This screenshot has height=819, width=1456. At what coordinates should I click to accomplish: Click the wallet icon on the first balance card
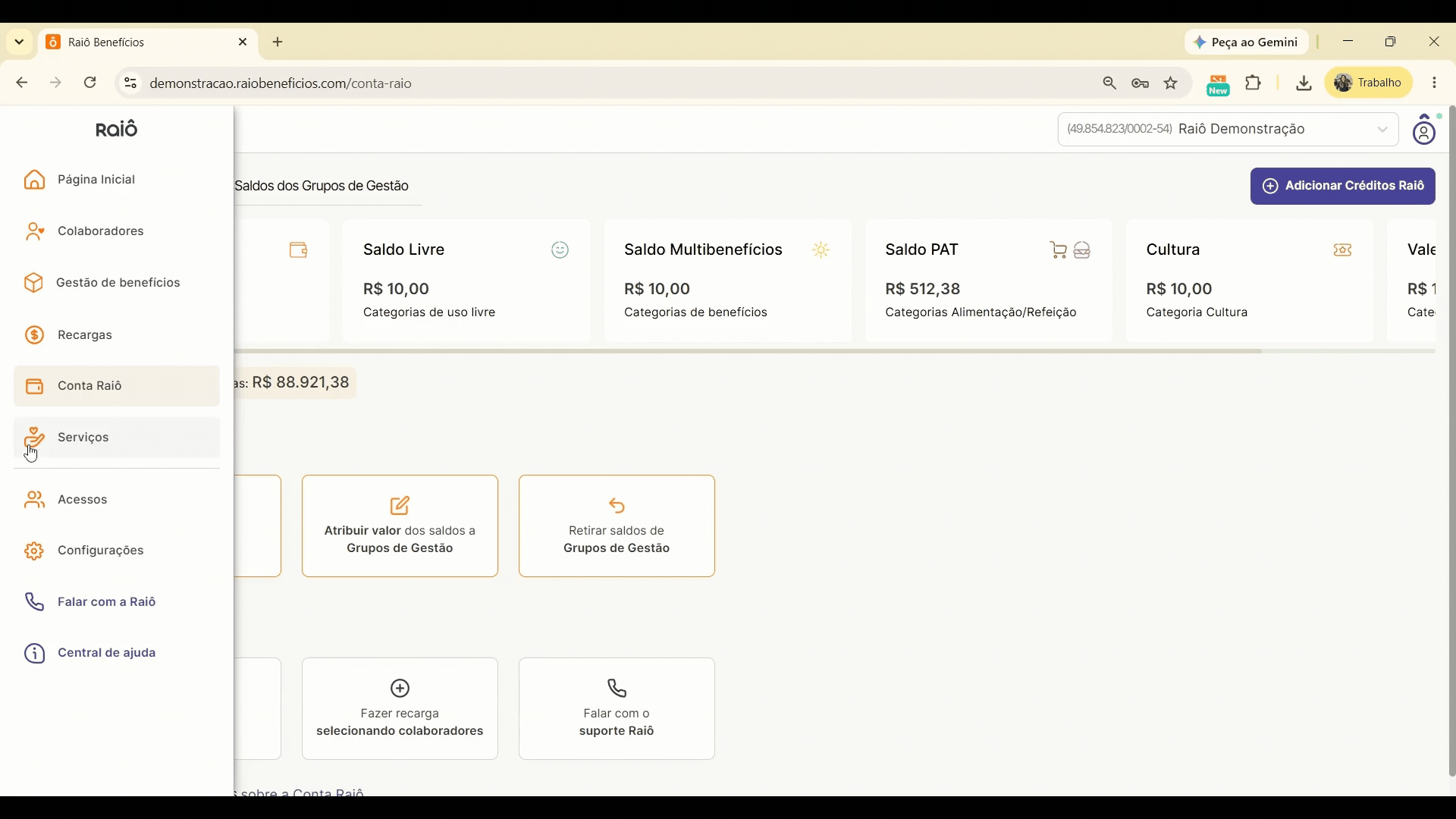pyautogui.click(x=299, y=251)
